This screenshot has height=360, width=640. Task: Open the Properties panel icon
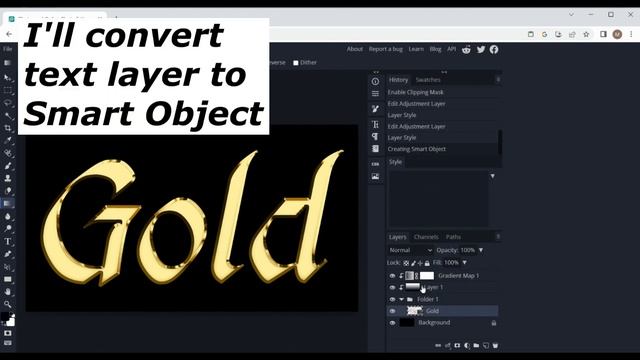point(375,94)
